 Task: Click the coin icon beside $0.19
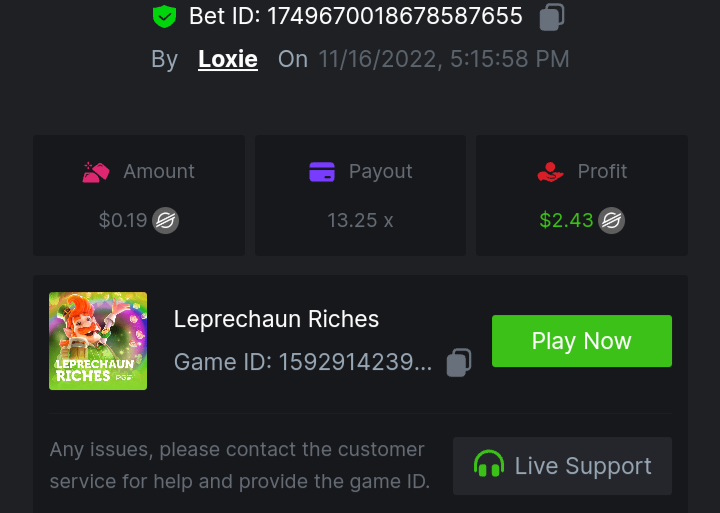click(166, 220)
